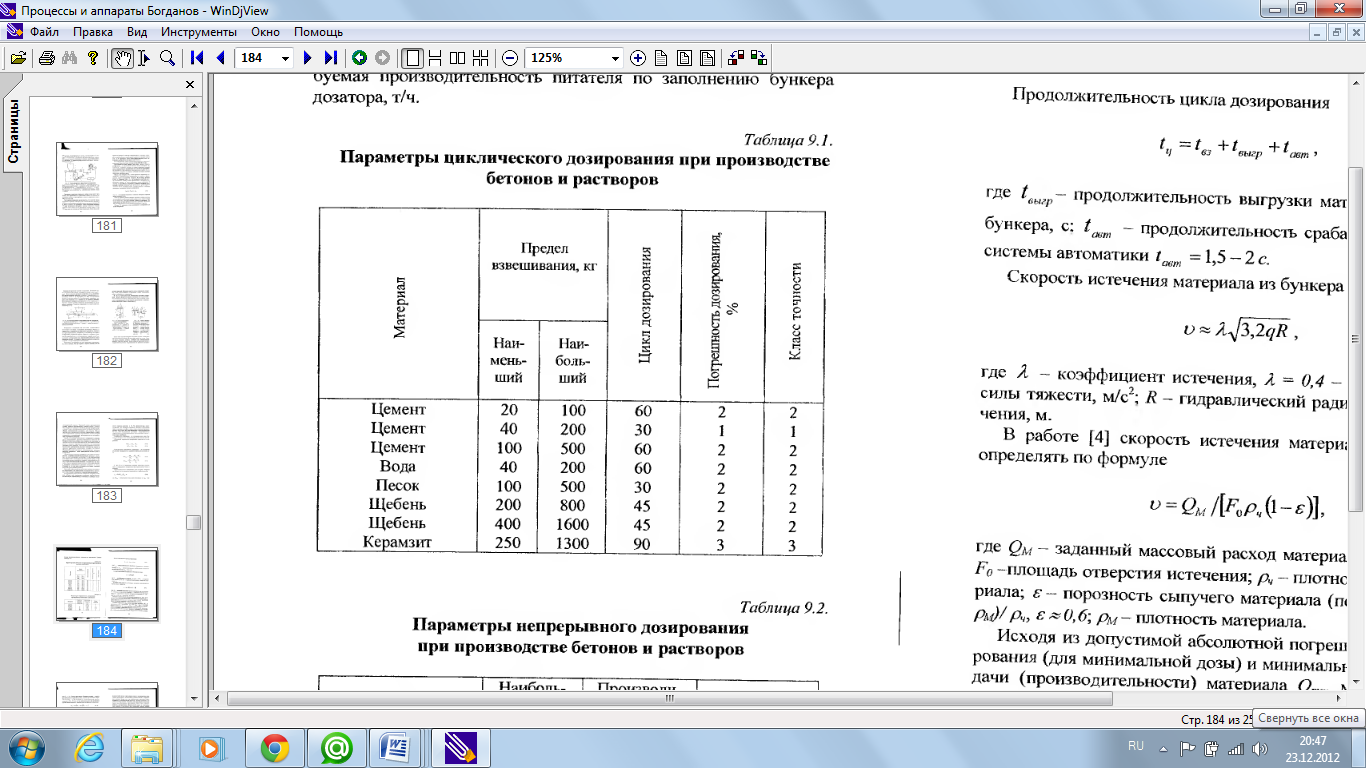Click the 'Песок' table row label
Screen dimensions: 1366x768
pyautogui.click(x=397, y=486)
